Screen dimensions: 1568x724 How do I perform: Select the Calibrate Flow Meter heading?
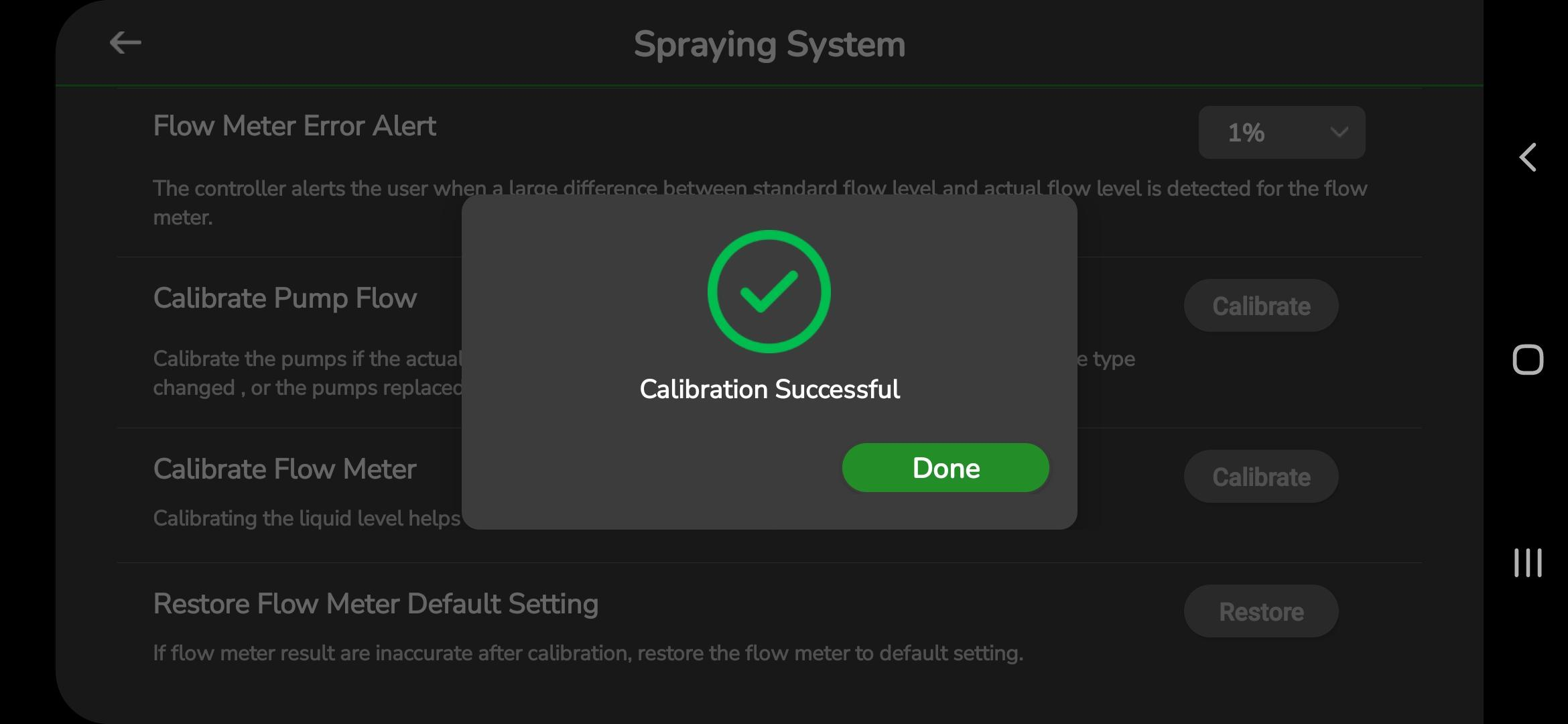[x=285, y=469]
